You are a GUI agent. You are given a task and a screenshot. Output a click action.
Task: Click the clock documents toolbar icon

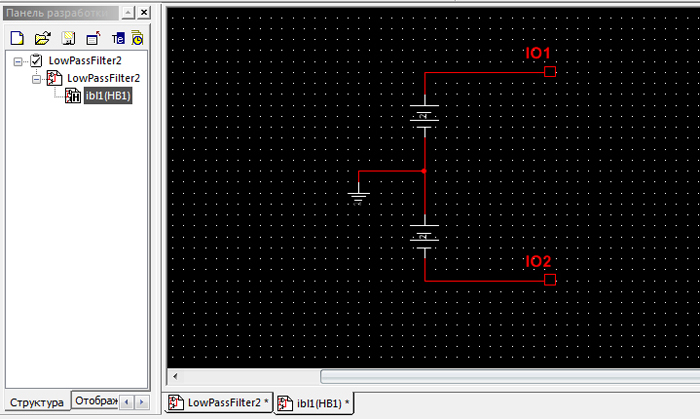138,38
